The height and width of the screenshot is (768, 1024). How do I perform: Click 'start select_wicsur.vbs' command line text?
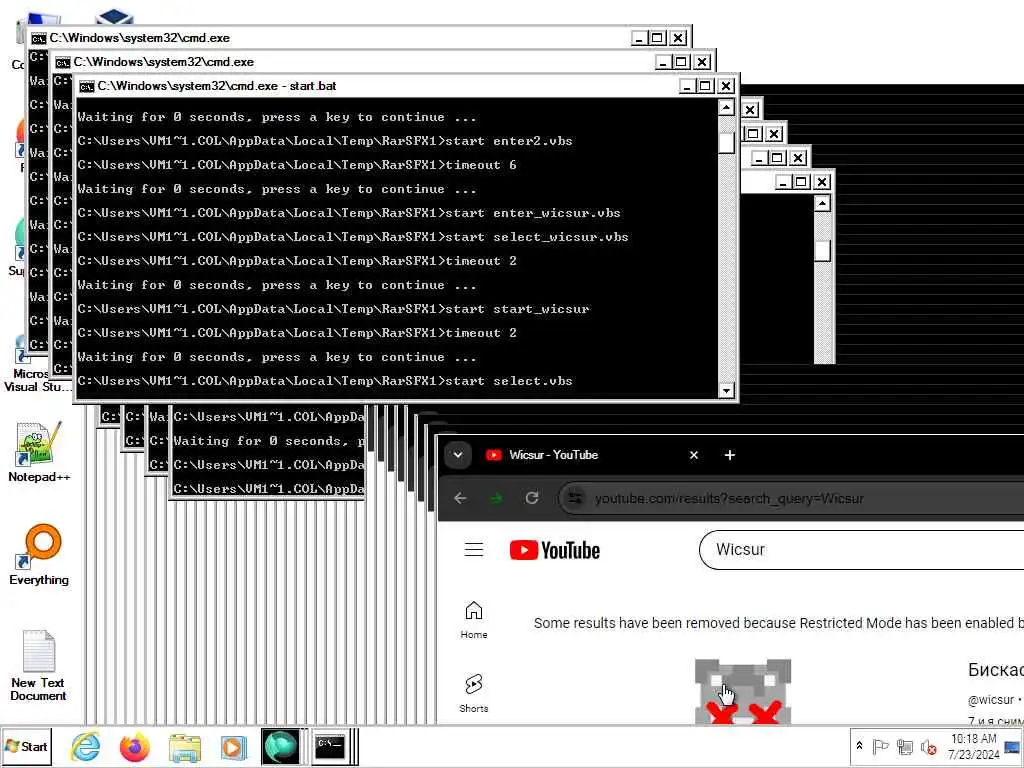pyautogui.click(x=537, y=237)
